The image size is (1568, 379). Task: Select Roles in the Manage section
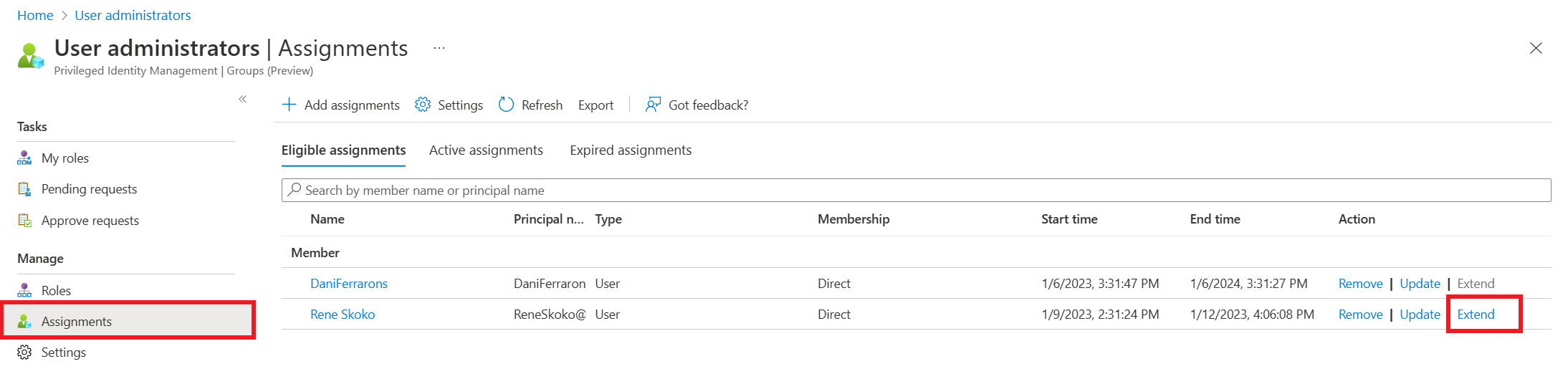tap(56, 290)
